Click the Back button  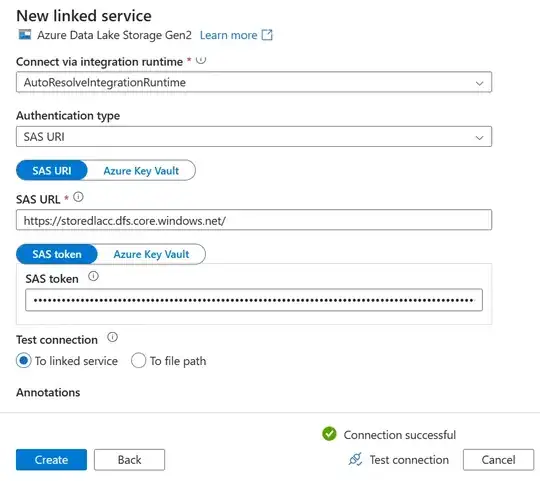click(129, 460)
